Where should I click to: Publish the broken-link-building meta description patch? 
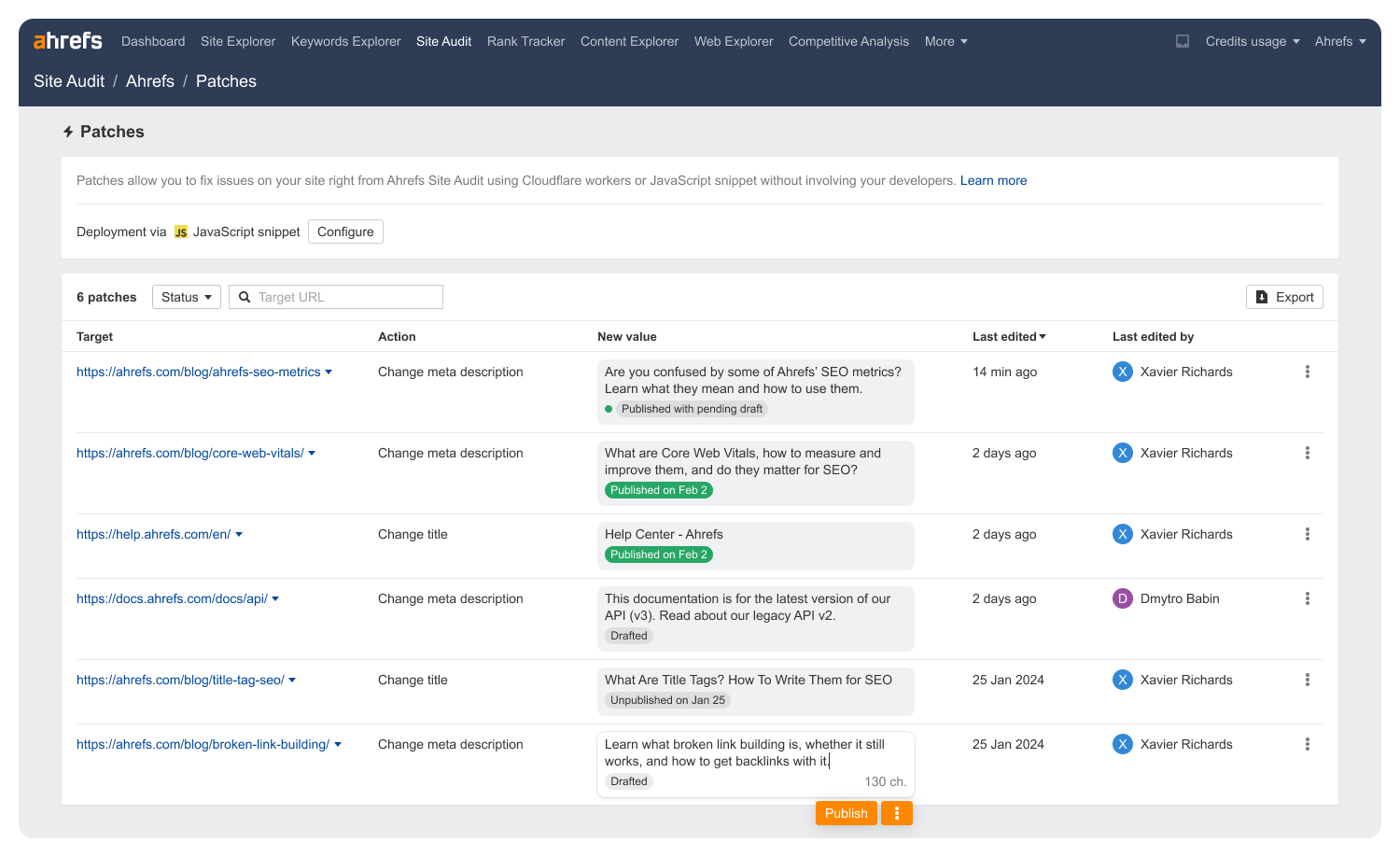point(846,812)
